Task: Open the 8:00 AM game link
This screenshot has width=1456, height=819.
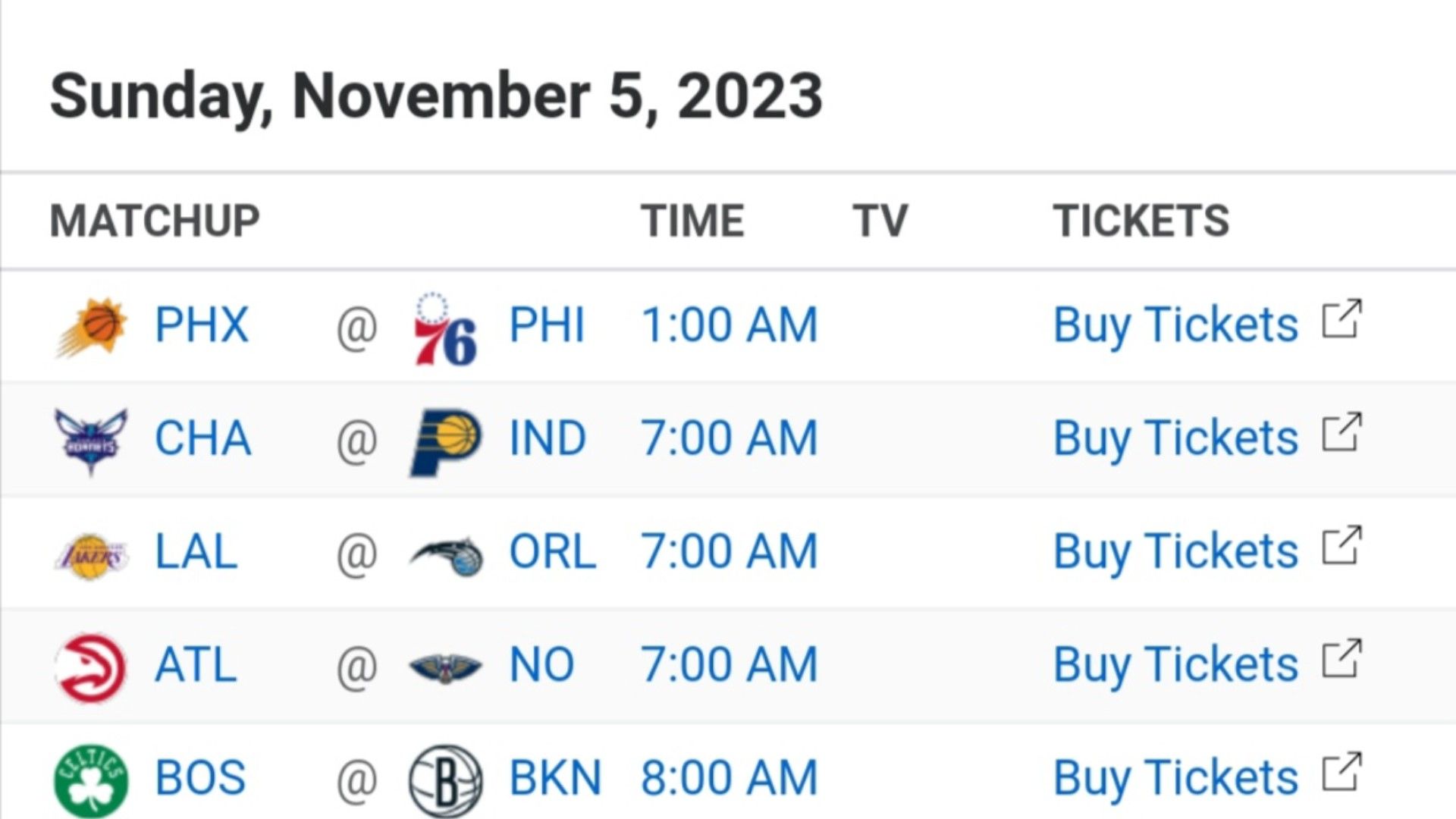Action: pyautogui.click(x=730, y=778)
